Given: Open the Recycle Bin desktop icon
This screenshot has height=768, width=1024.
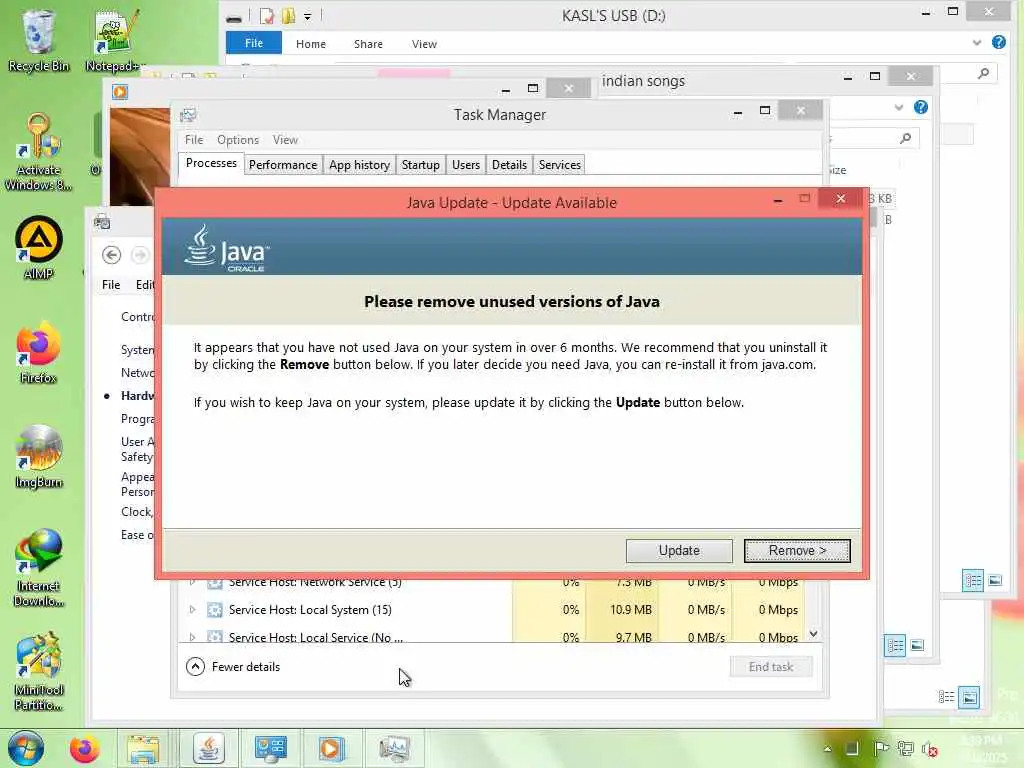Looking at the screenshot, I should pos(39,40).
